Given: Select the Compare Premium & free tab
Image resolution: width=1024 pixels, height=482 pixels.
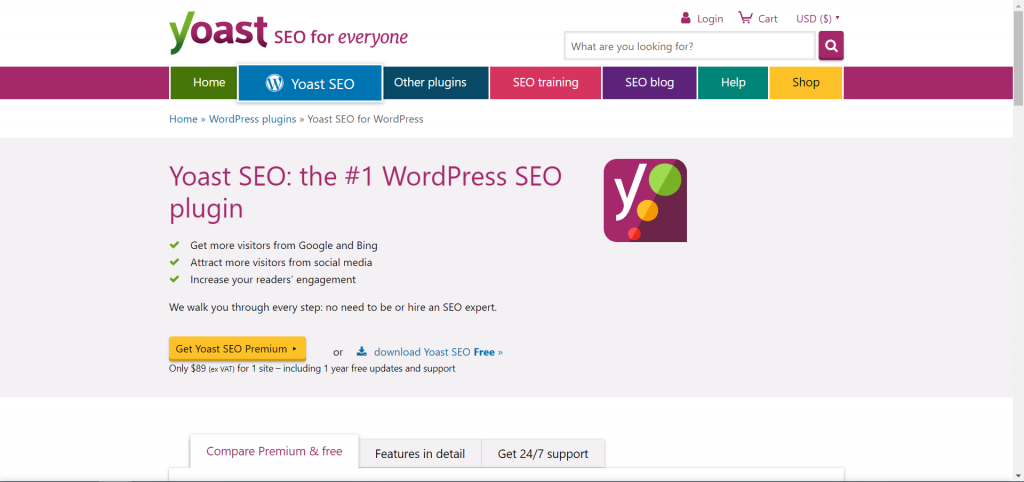Looking at the screenshot, I should 274,451.
